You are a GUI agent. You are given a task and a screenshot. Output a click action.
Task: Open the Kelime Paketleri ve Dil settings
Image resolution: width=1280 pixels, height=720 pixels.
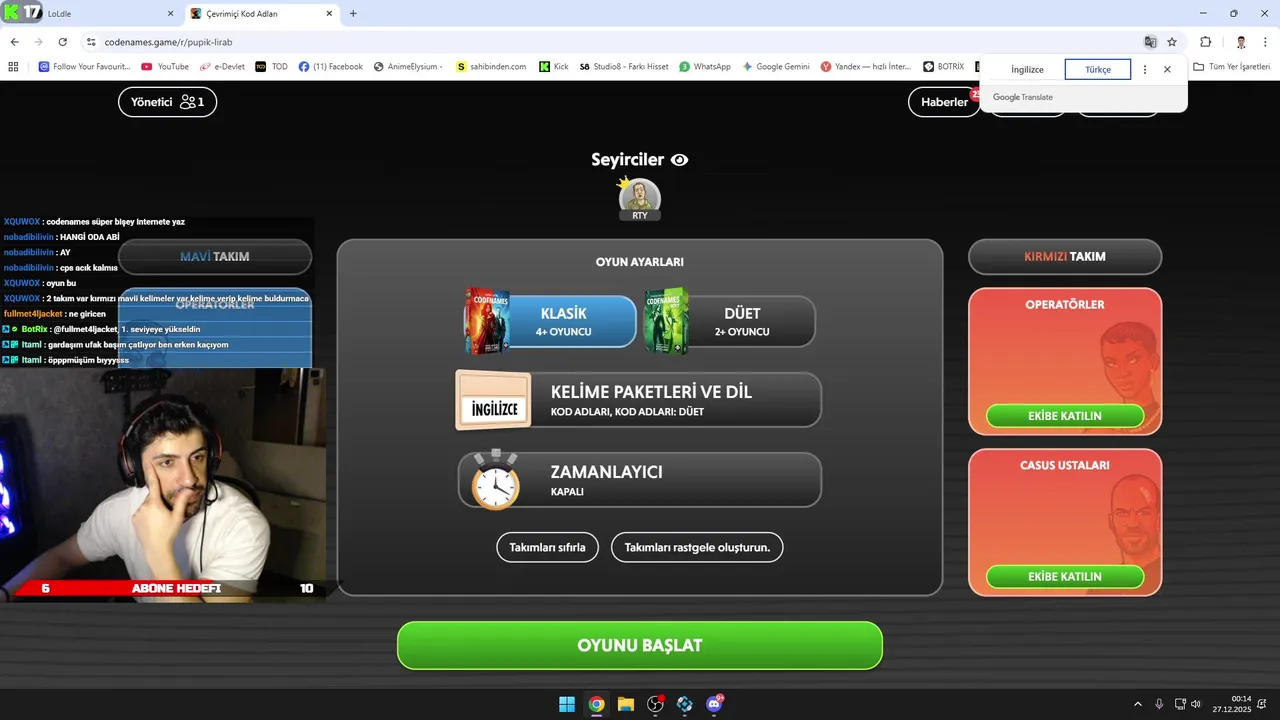click(x=639, y=400)
